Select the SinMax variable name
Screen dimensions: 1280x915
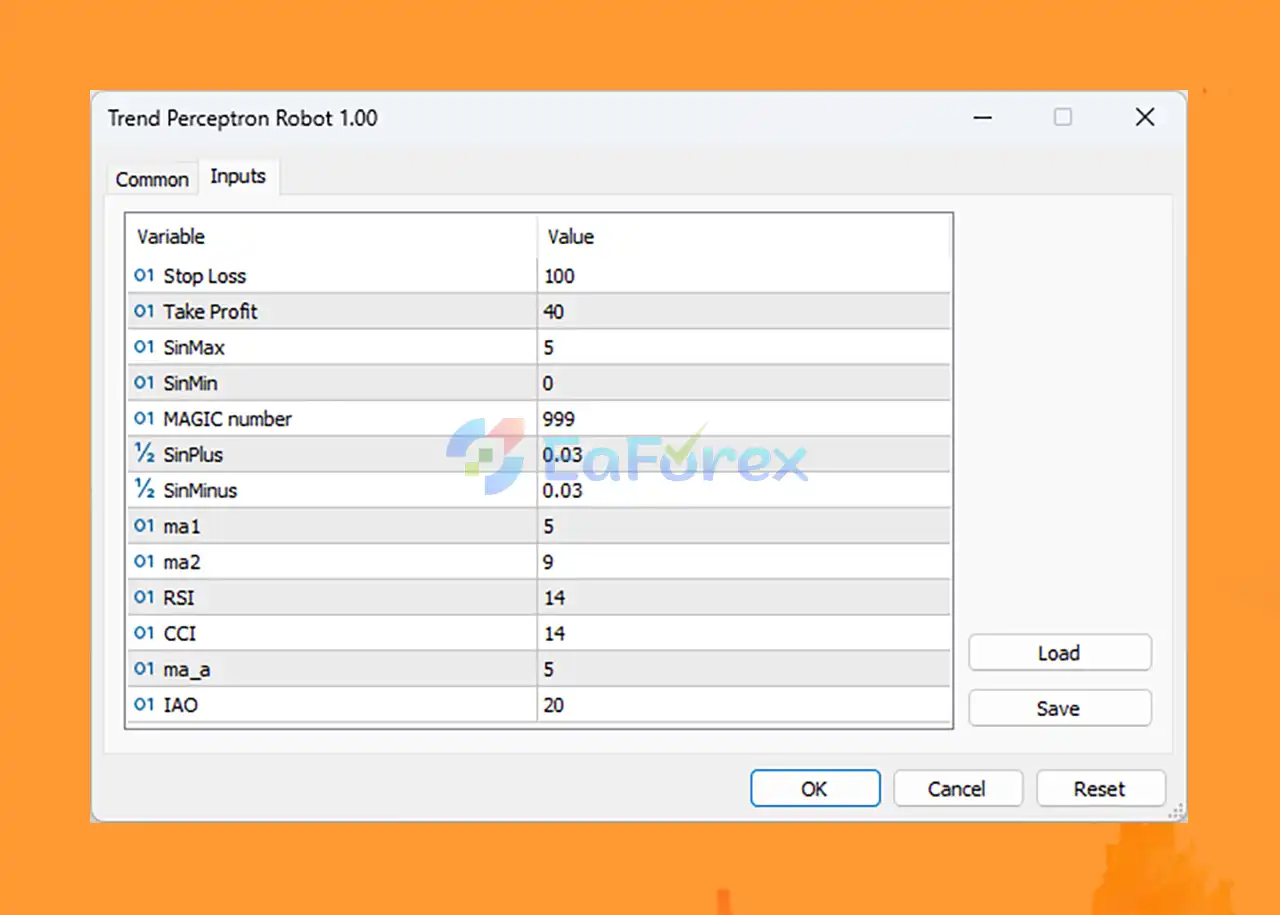coord(194,347)
